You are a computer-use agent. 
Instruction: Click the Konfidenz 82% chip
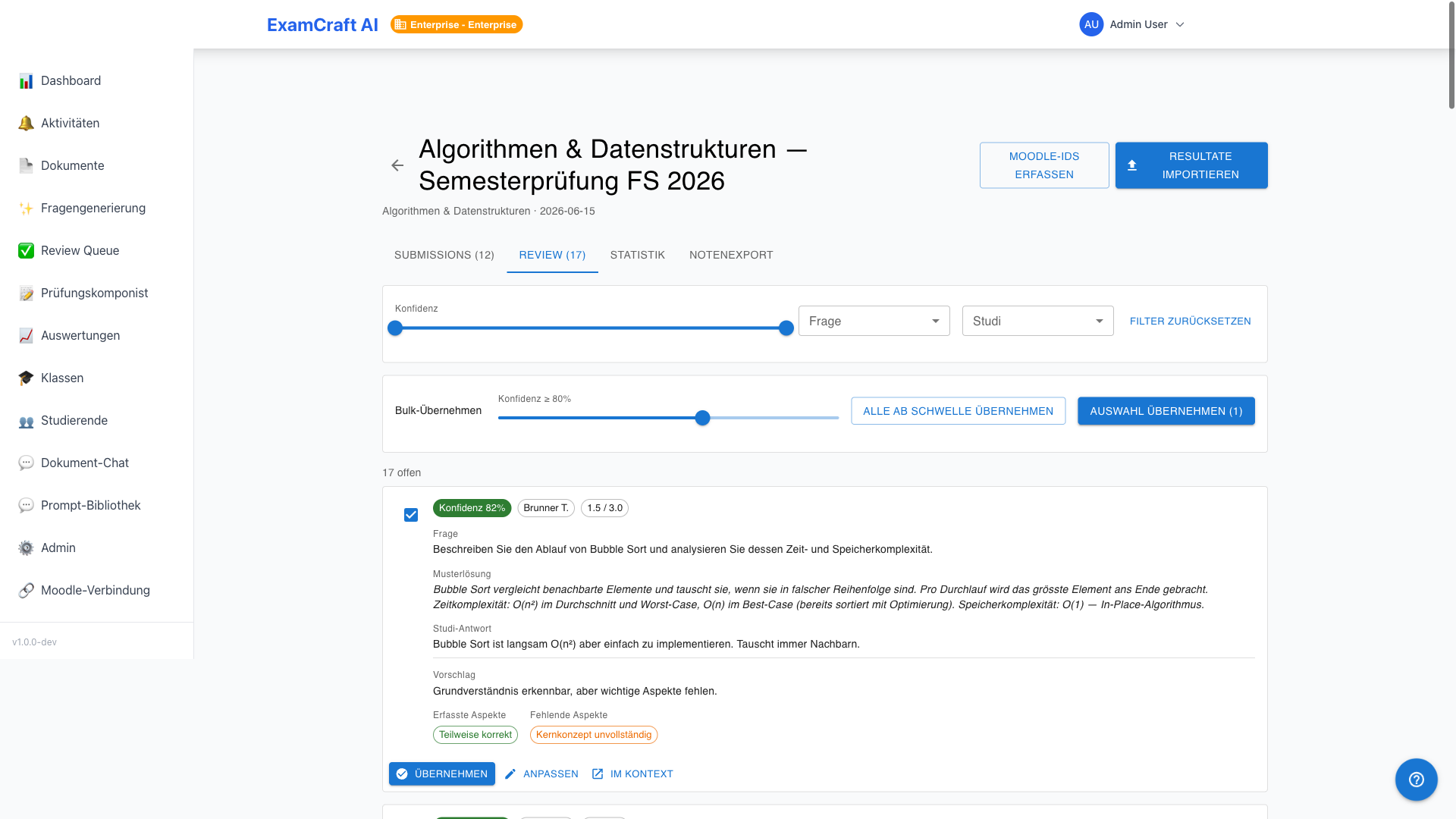(472, 508)
